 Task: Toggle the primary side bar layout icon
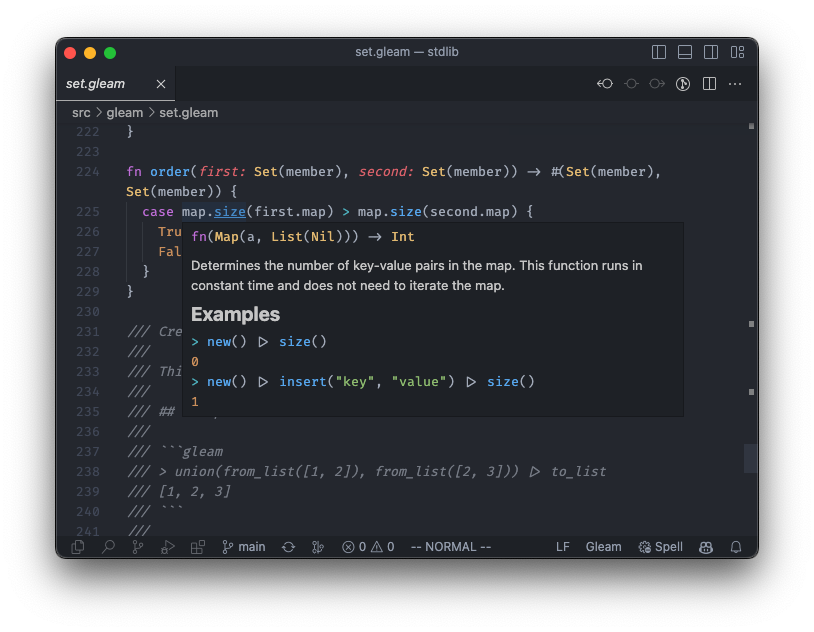point(658,52)
